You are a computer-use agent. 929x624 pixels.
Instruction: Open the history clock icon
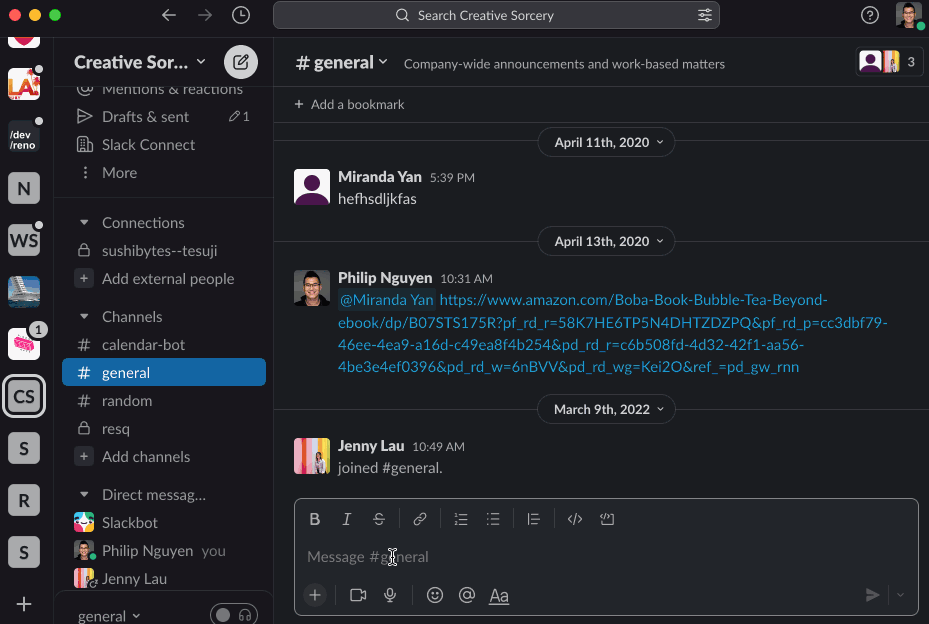click(x=241, y=15)
